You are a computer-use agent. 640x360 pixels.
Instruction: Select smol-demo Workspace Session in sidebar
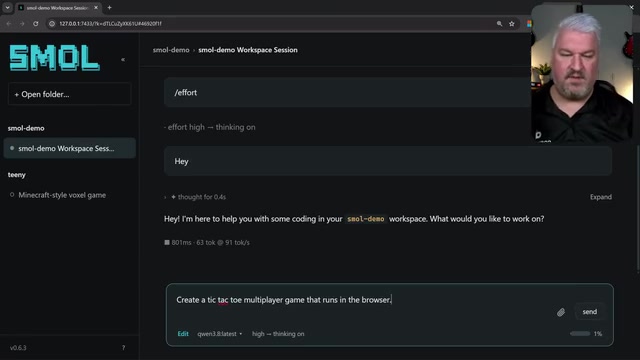(x=69, y=148)
